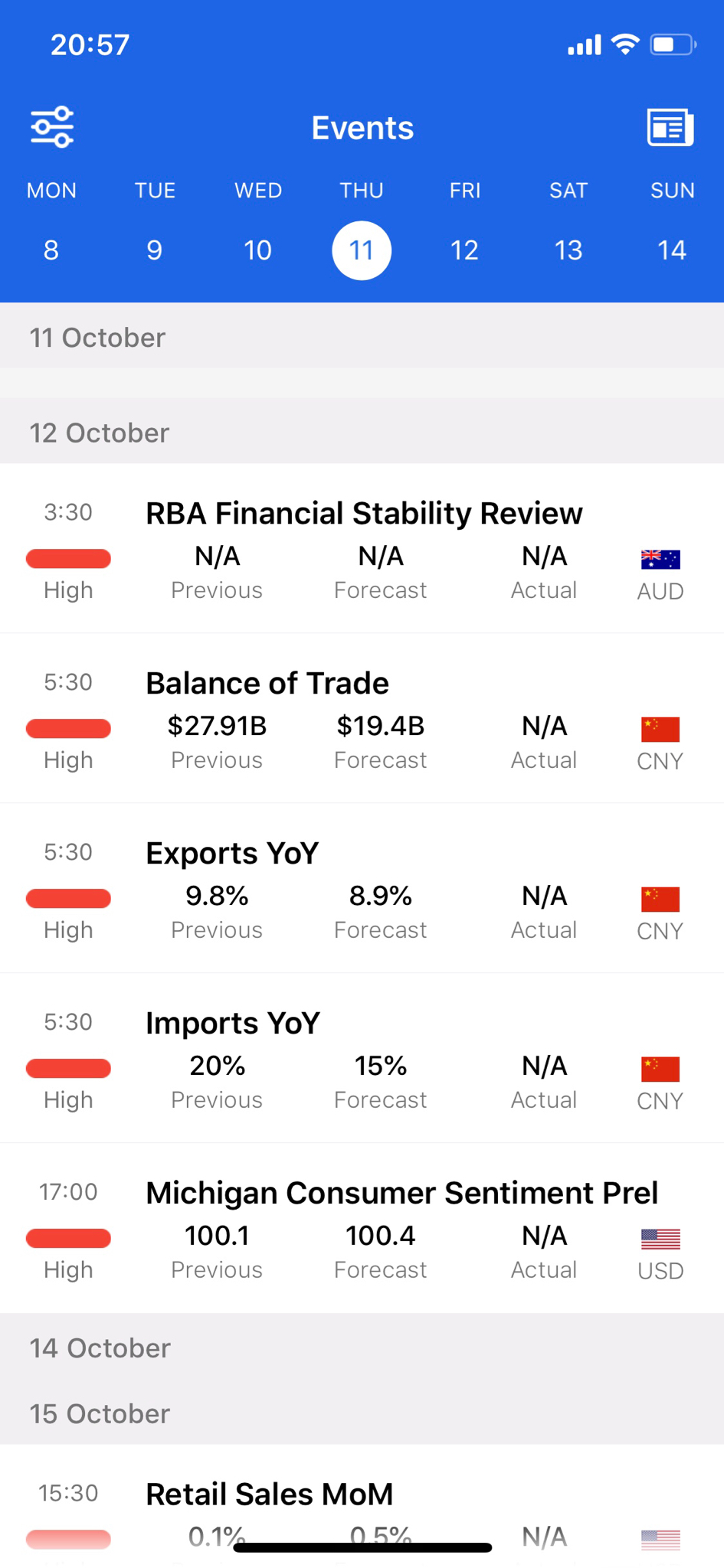724x1568 pixels.
Task: Jump to Sunday 14
Action: click(672, 250)
